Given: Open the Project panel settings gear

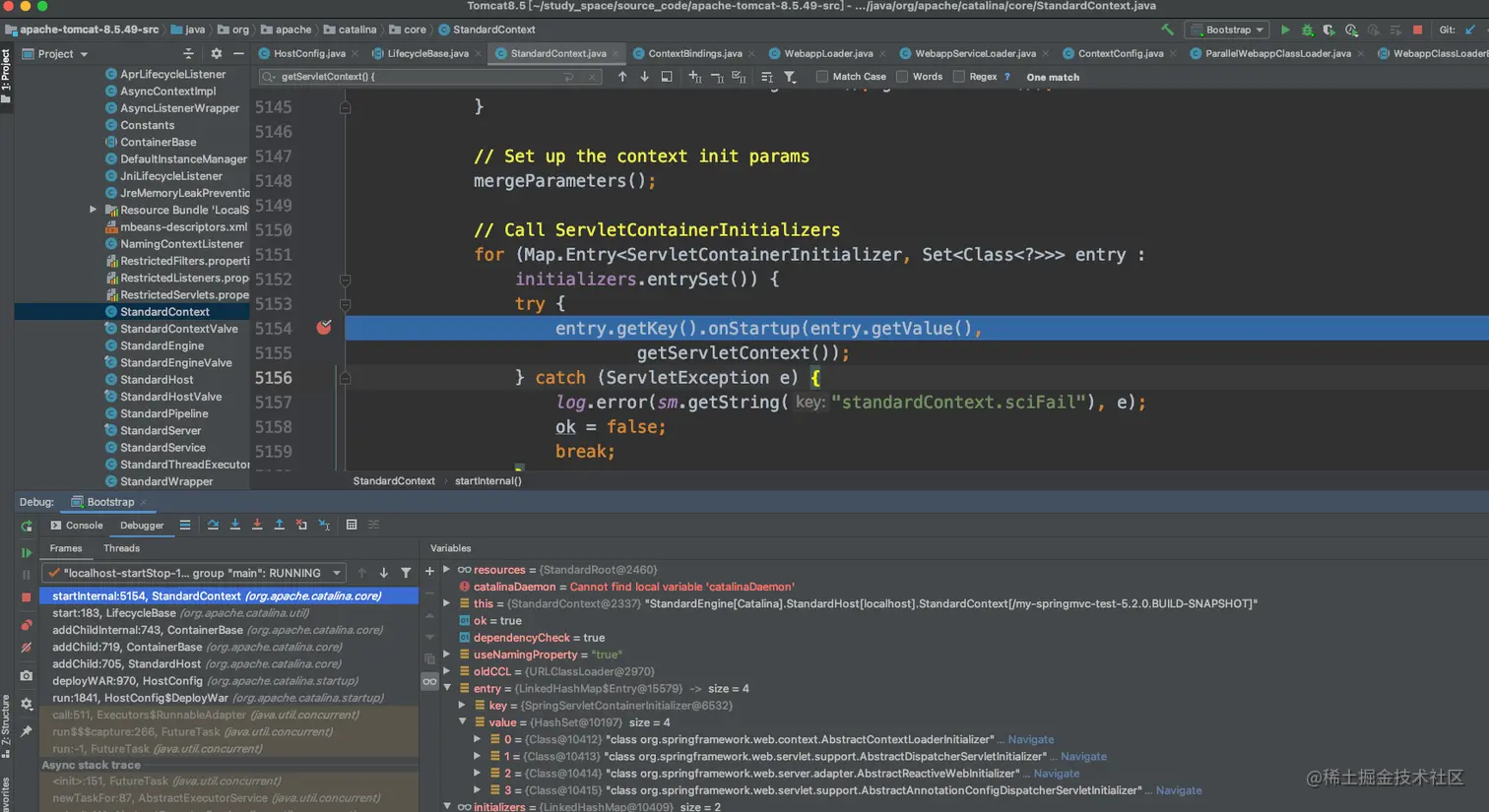Looking at the screenshot, I should [217, 54].
